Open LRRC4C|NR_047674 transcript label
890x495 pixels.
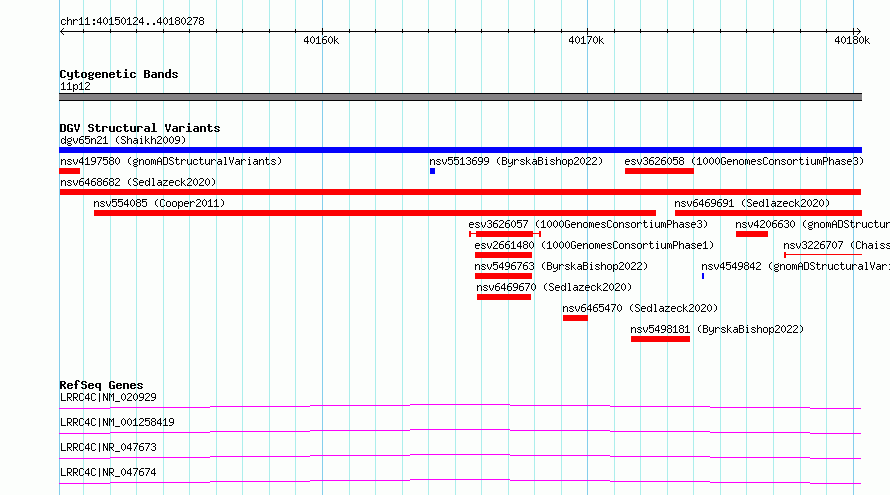pos(108,472)
